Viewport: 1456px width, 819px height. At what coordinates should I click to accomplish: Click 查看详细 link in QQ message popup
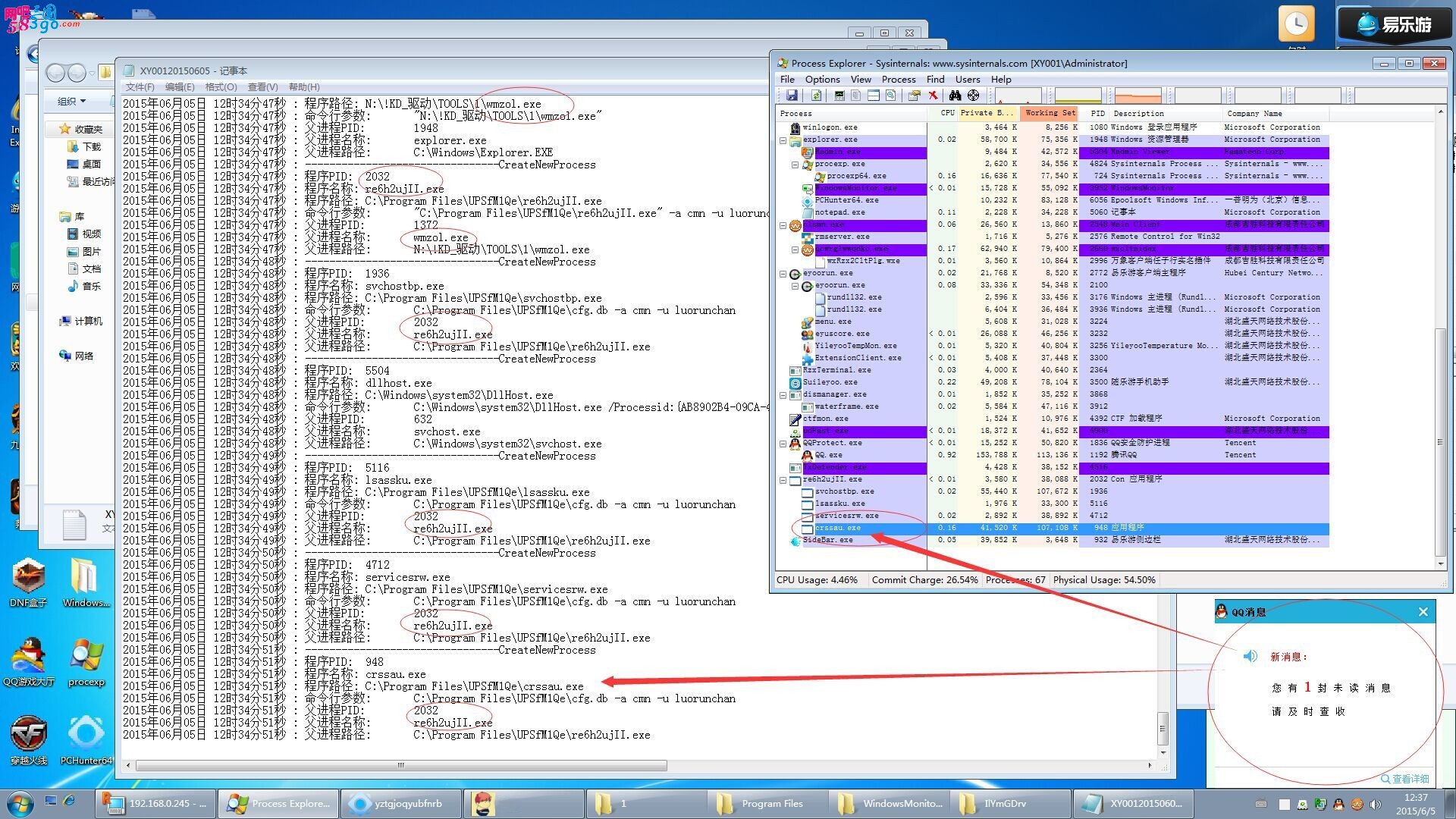1404,779
